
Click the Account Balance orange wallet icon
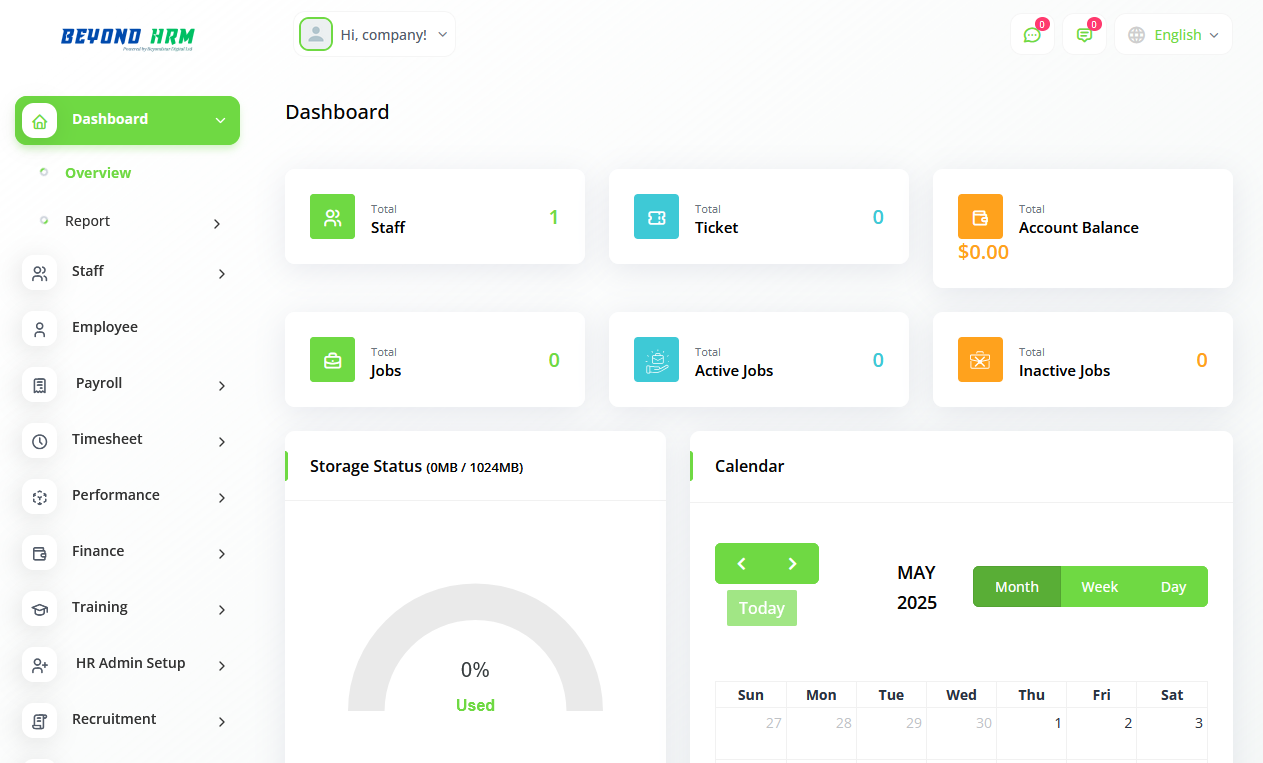click(980, 217)
